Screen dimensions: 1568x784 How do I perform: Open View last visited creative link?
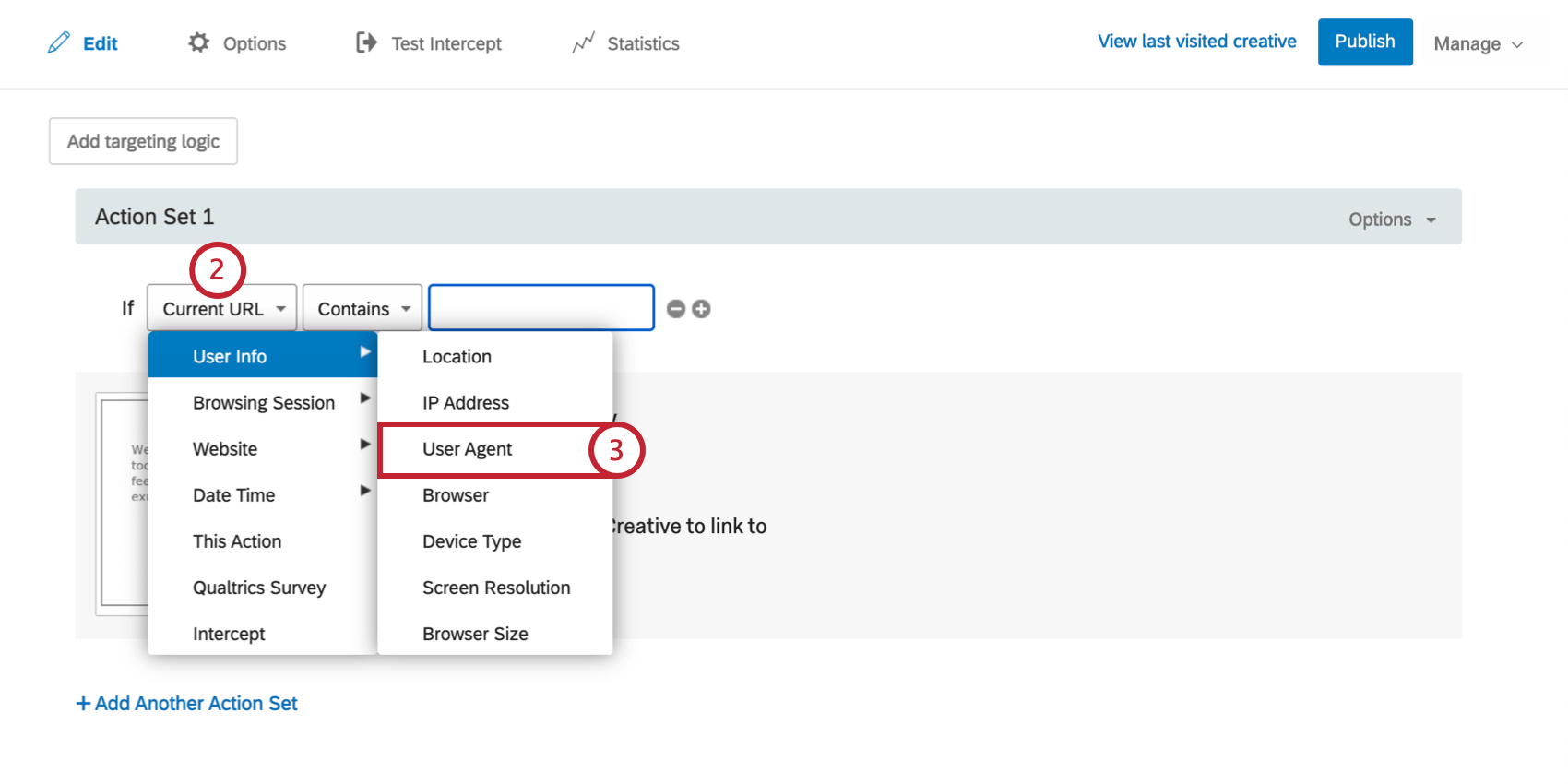tap(1196, 42)
